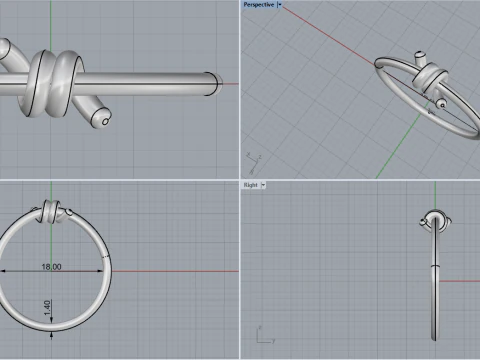Click the Perspective viewport title label

pos(259,5)
